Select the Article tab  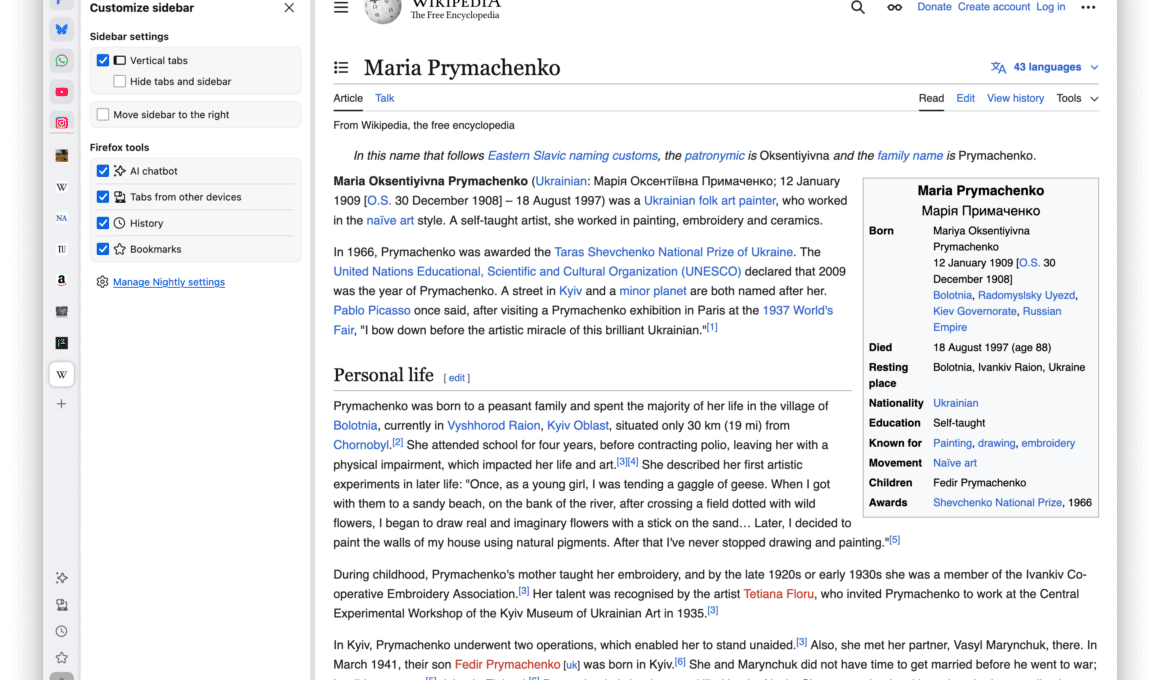point(348,98)
